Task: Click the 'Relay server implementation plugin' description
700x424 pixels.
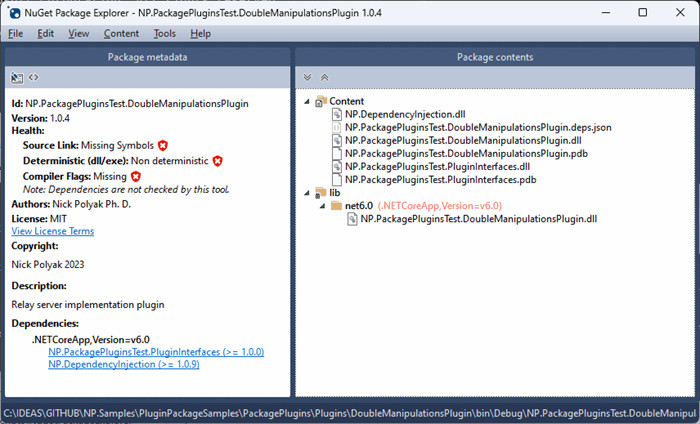Action: tap(88, 305)
